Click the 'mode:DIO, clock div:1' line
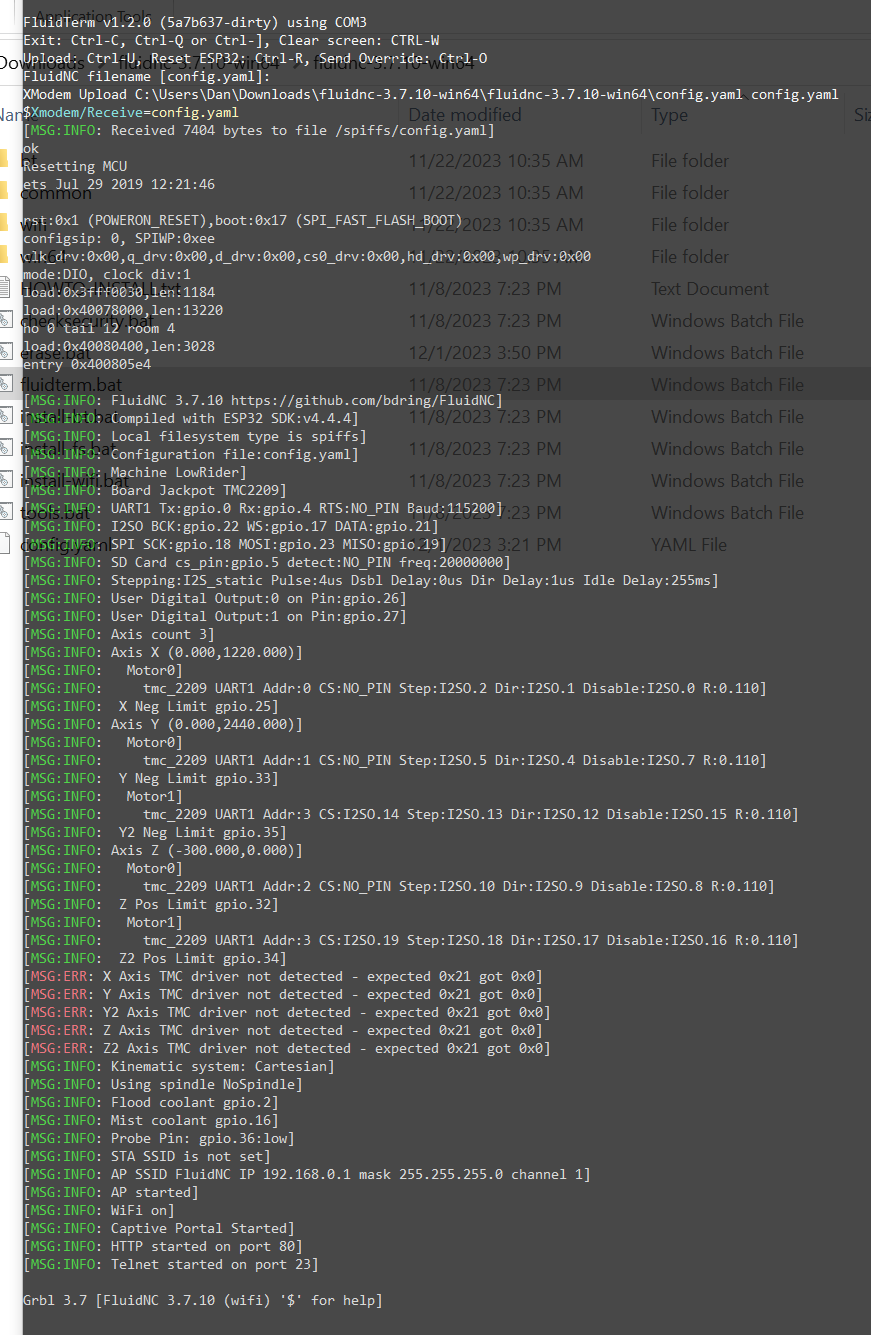Image resolution: width=871 pixels, height=1335 pixels. click(107, 274)
